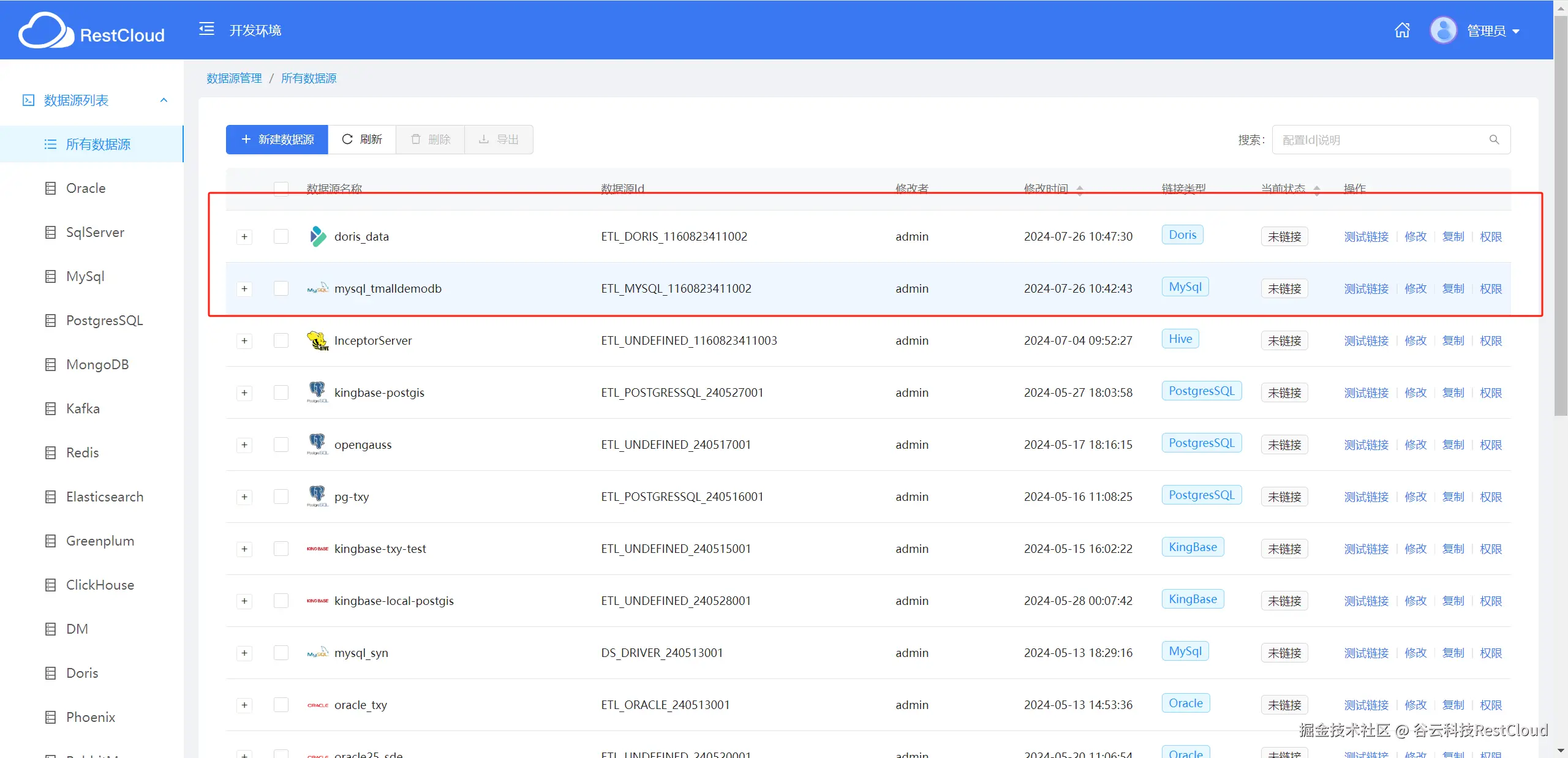Click the Doris sidebar list icon
The height and width of the screenshot is (758, 1568).
(x=51, y=673)
